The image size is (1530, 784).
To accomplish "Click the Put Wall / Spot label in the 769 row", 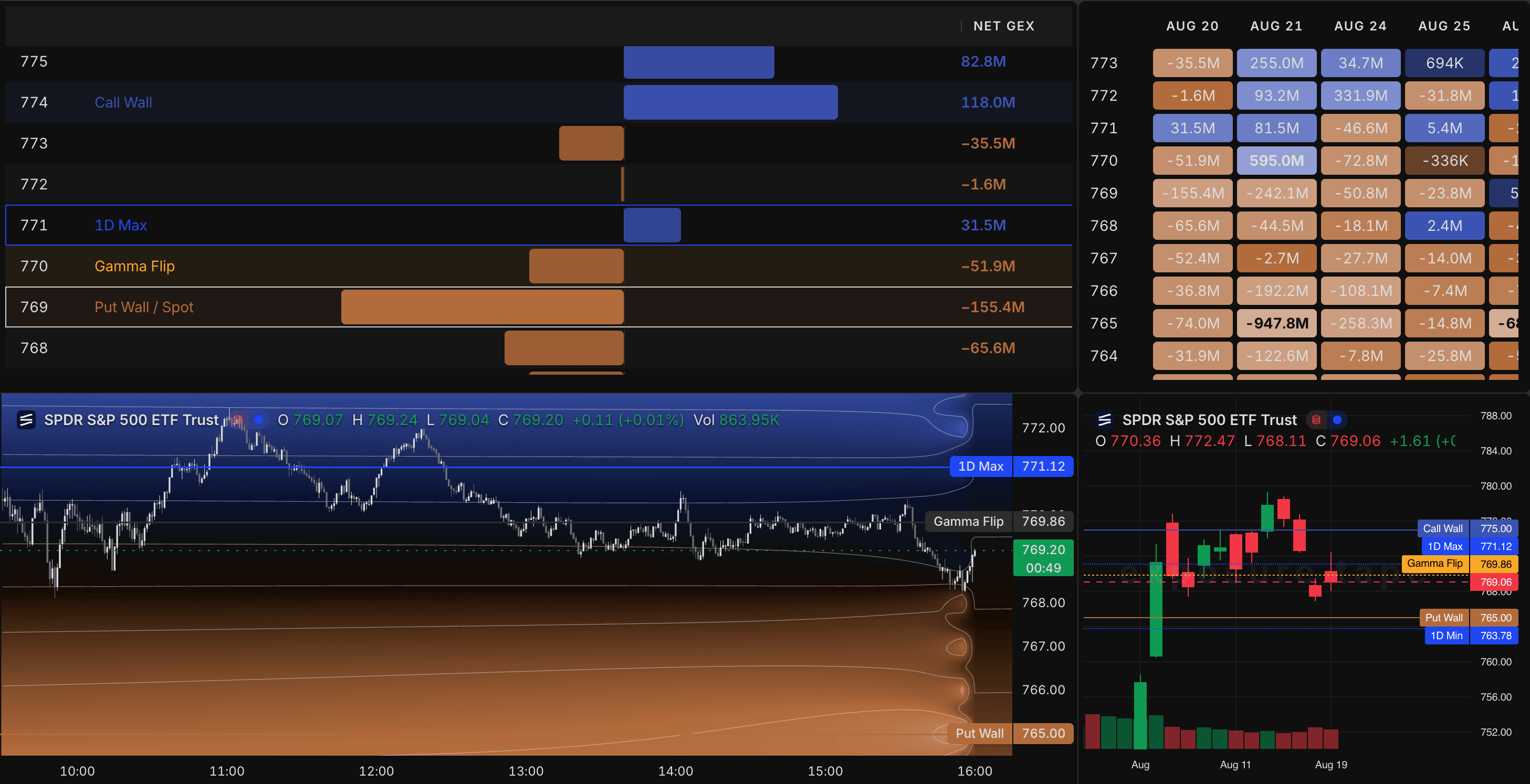I will pyautogui.click(x=144, y=308).
